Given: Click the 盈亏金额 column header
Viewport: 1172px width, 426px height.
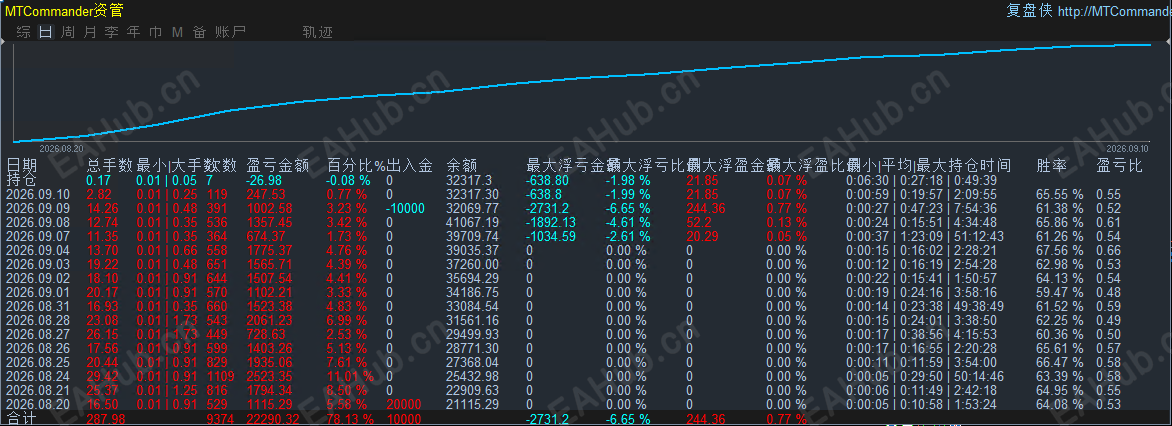Looking at the screenshot, I should pos(277,165).
